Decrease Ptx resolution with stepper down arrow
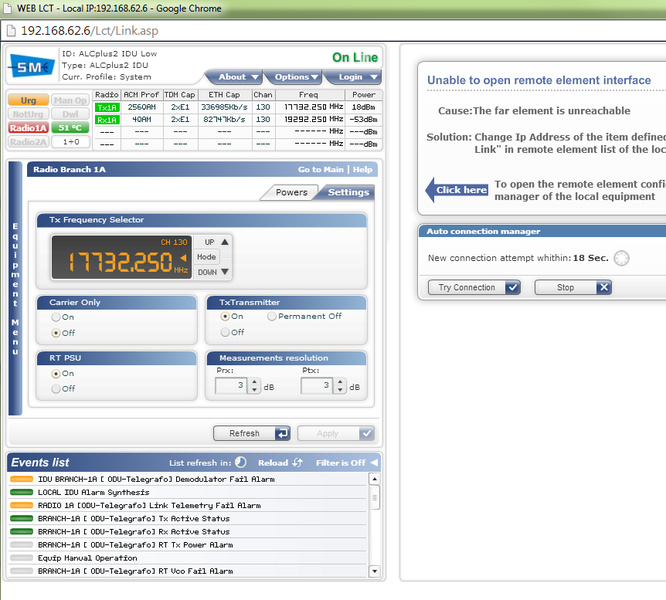The width and height of the screenshot is (666, 600). click(340, 390)
